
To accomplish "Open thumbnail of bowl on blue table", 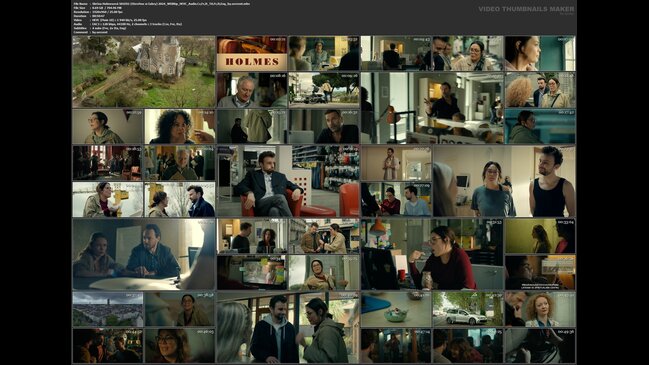I will [396, 309].
